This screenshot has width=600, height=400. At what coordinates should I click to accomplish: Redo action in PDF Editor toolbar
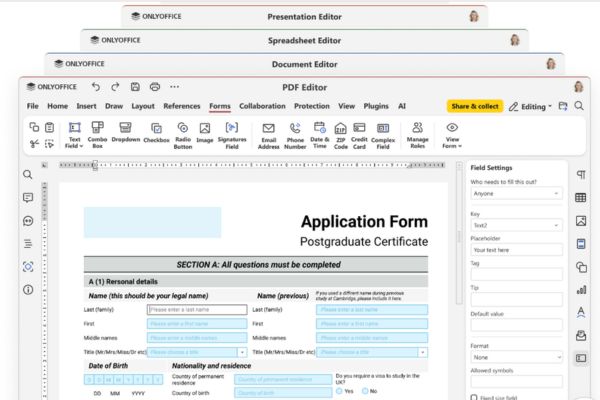(115, 87)
